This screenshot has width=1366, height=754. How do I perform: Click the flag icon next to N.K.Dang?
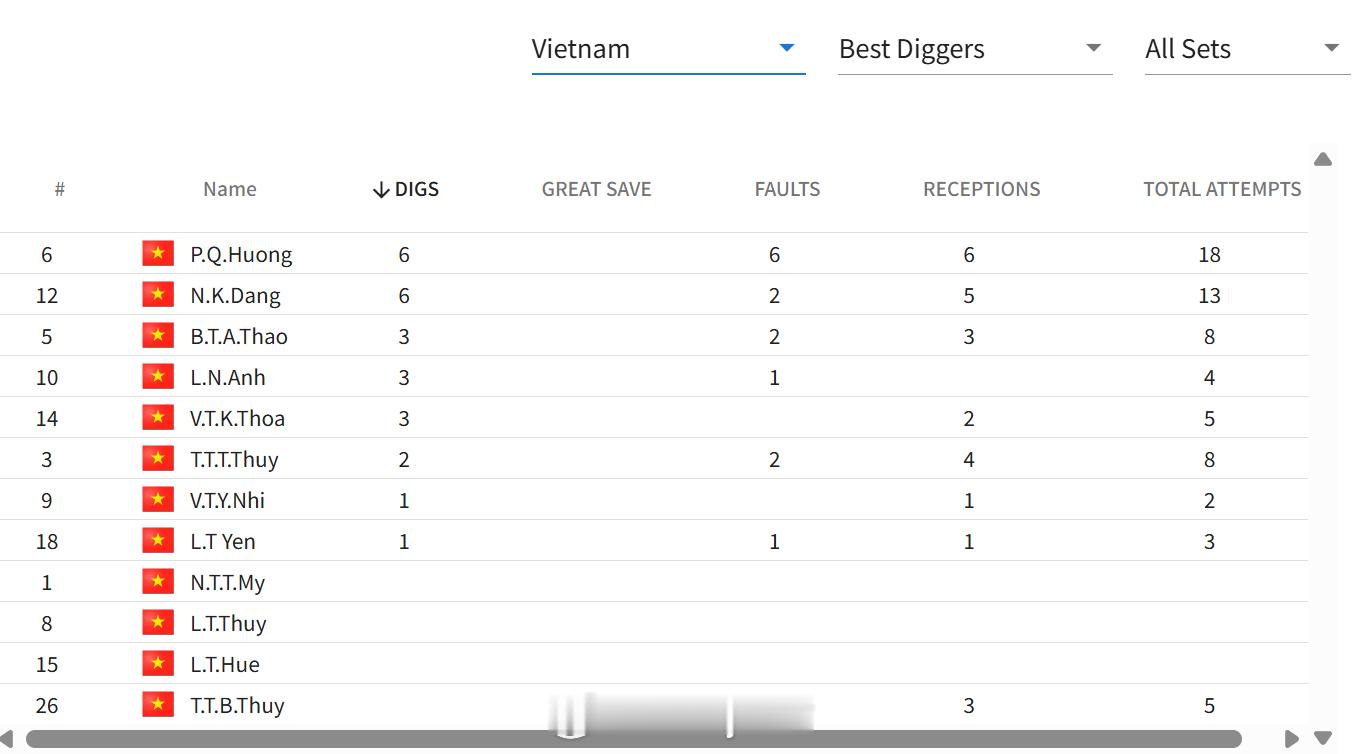pyautogui.click(x=158, y=294)
